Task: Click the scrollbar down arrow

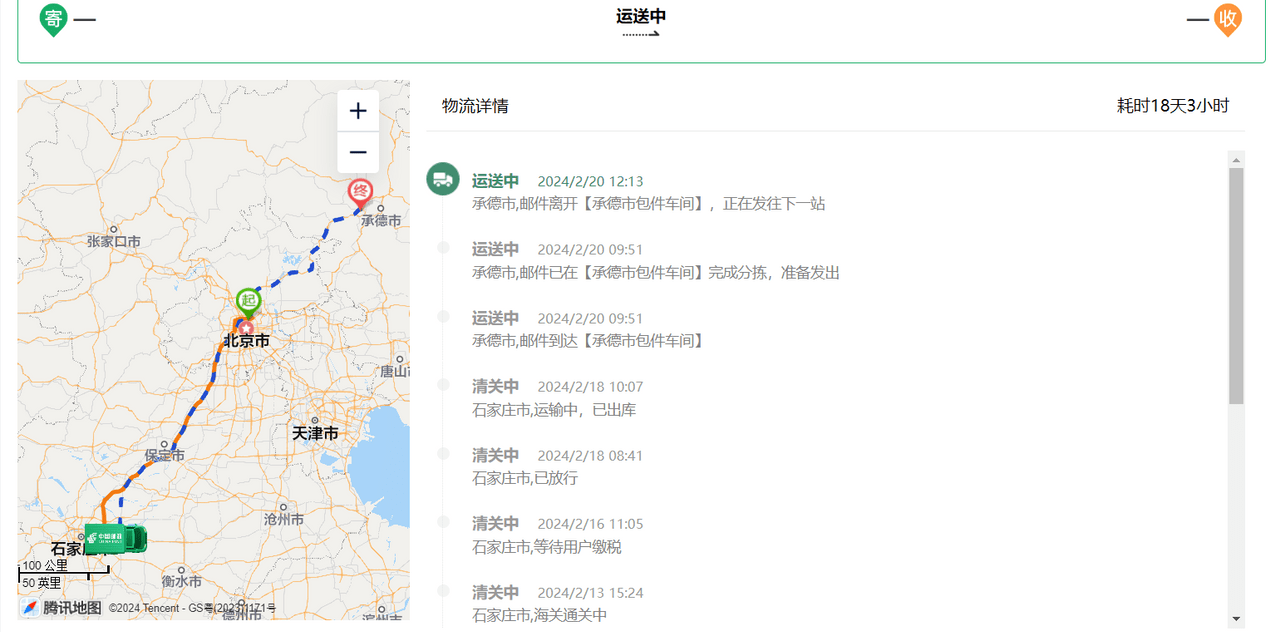Action: click(x=1237, y=619)
